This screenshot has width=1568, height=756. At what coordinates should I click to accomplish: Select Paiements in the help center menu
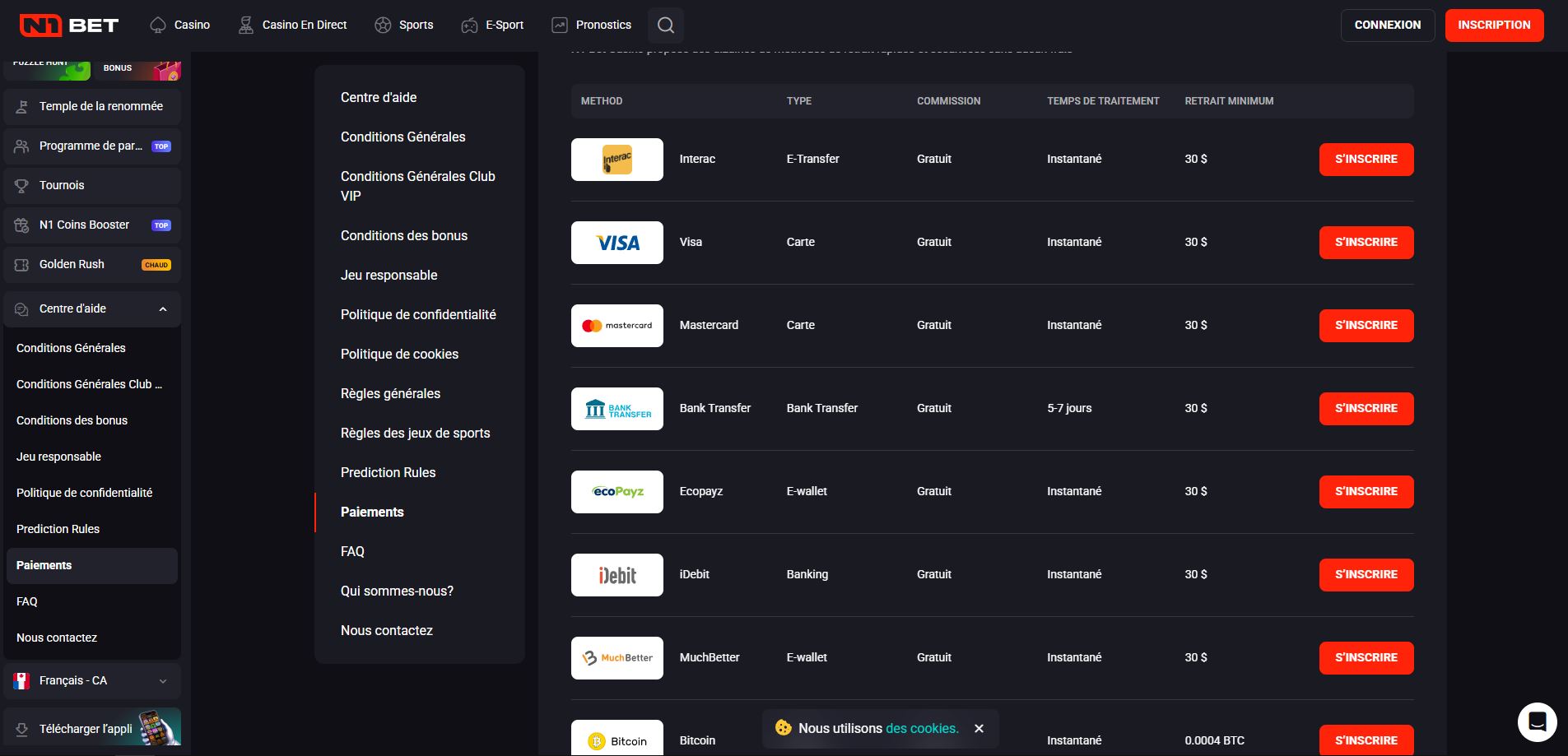[372, 513]
